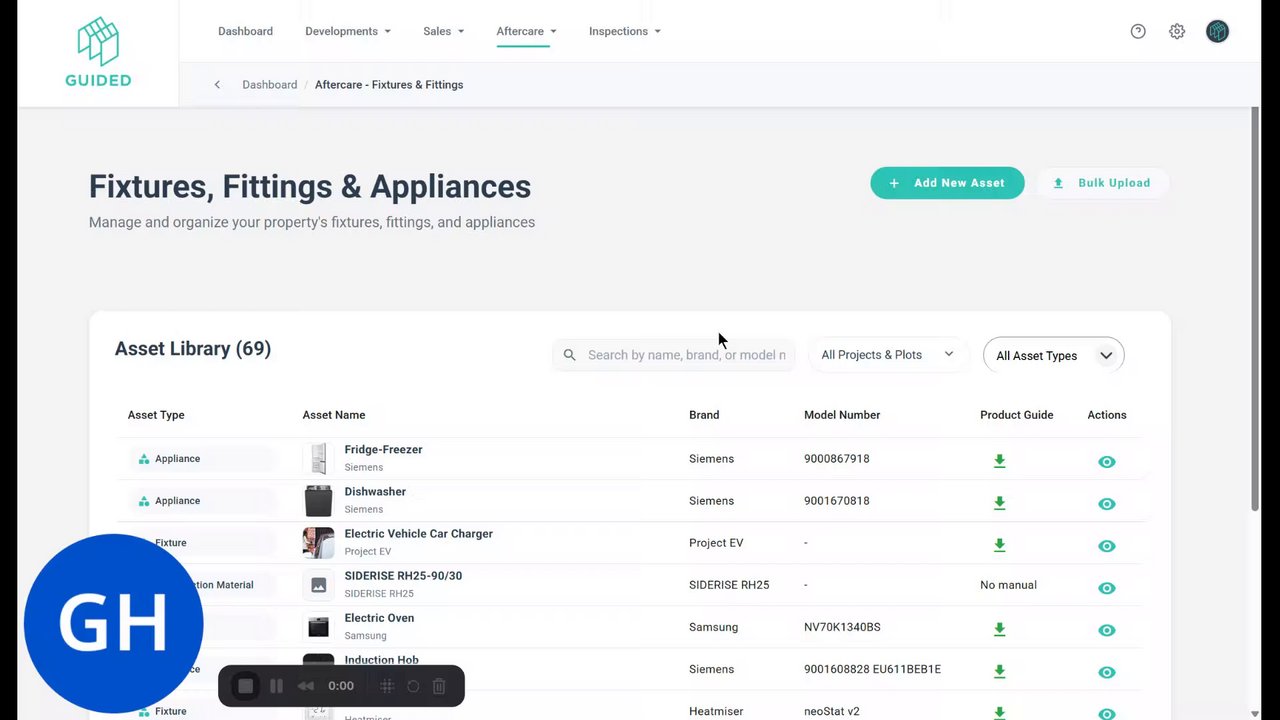View the Electric Oven asset
Image resolution: width=1280 pixels, height=720 pixels.
tap(1106, 630)
